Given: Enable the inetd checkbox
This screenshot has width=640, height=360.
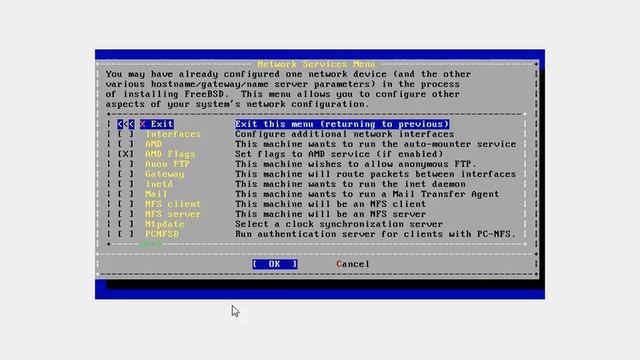Looking at the screenshot, I should (126, 184).
